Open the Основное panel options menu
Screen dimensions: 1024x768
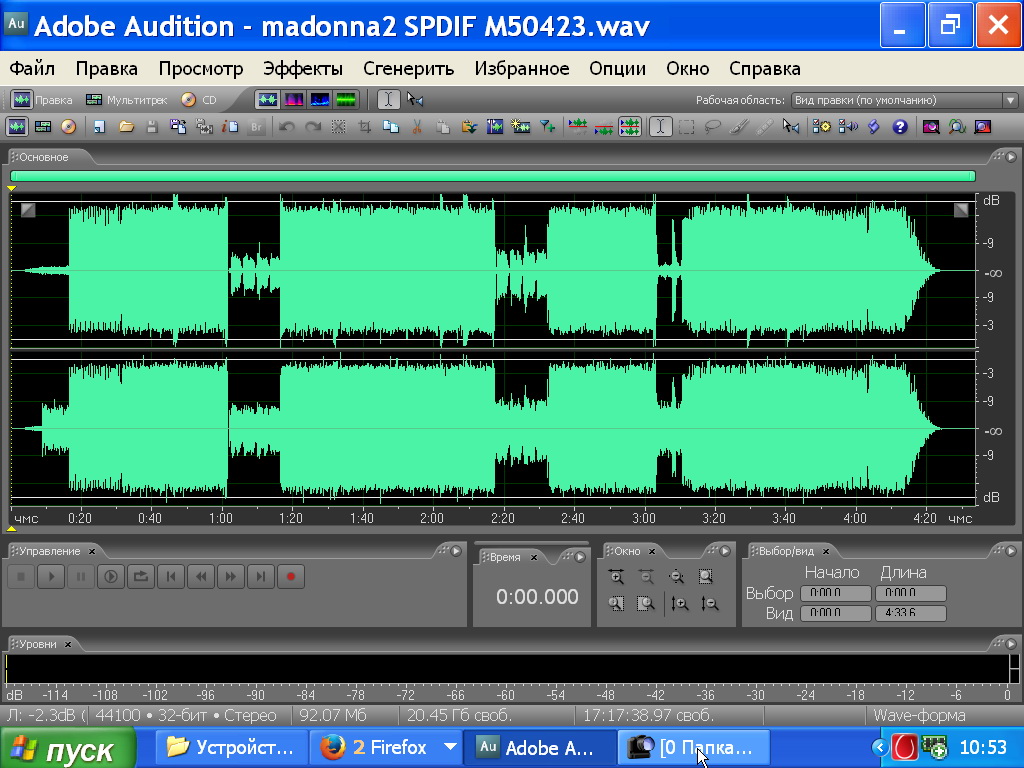tap(1011, 157)
